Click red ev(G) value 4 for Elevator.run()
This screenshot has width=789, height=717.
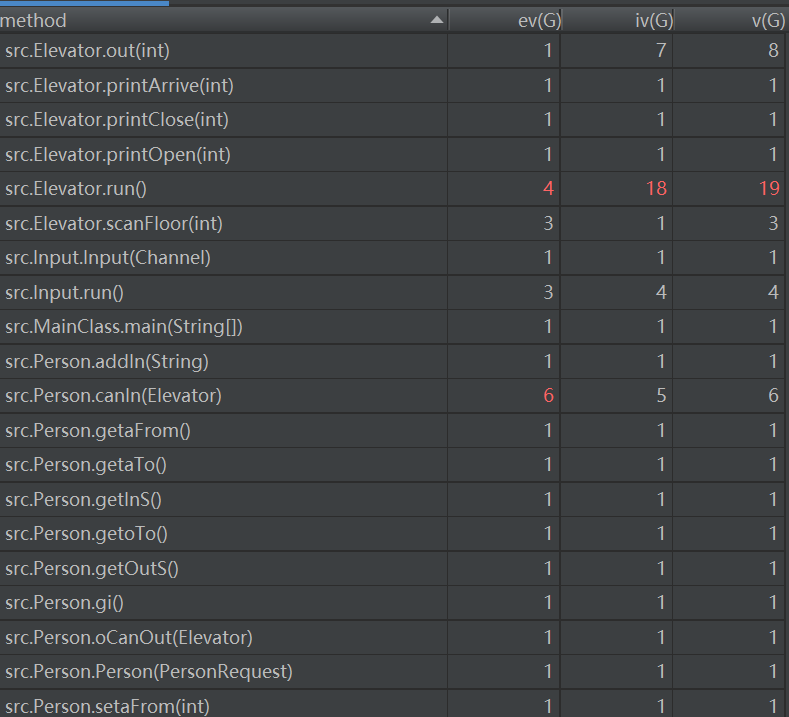(x=548, y=189)
